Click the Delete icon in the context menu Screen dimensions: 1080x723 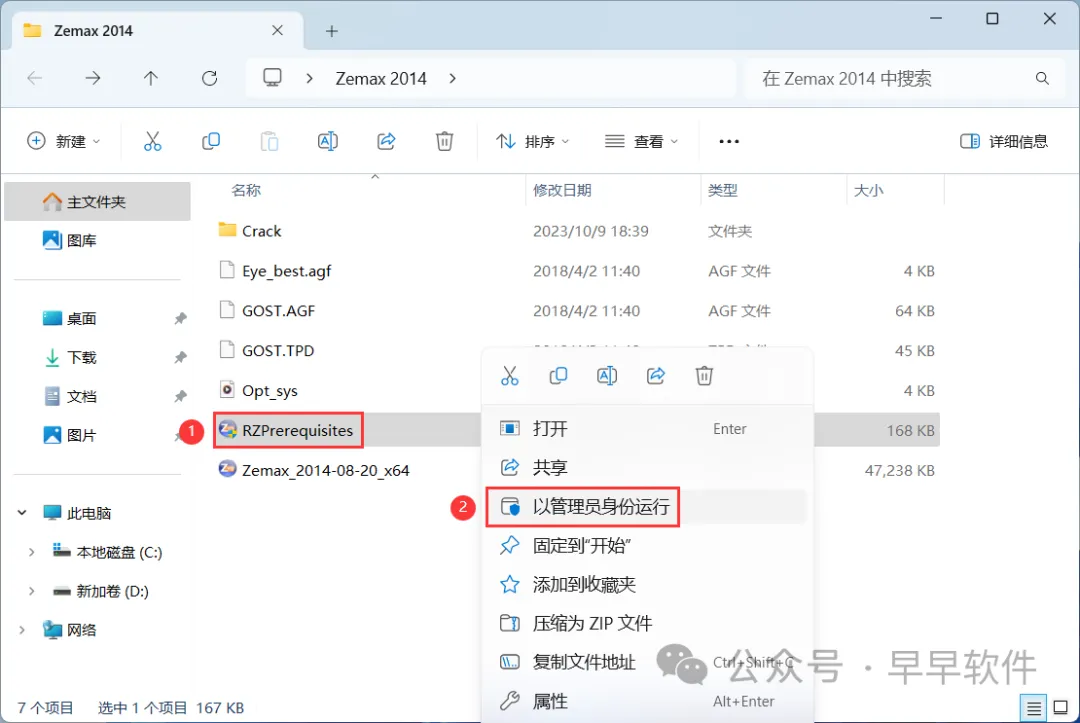pos(704,376)
